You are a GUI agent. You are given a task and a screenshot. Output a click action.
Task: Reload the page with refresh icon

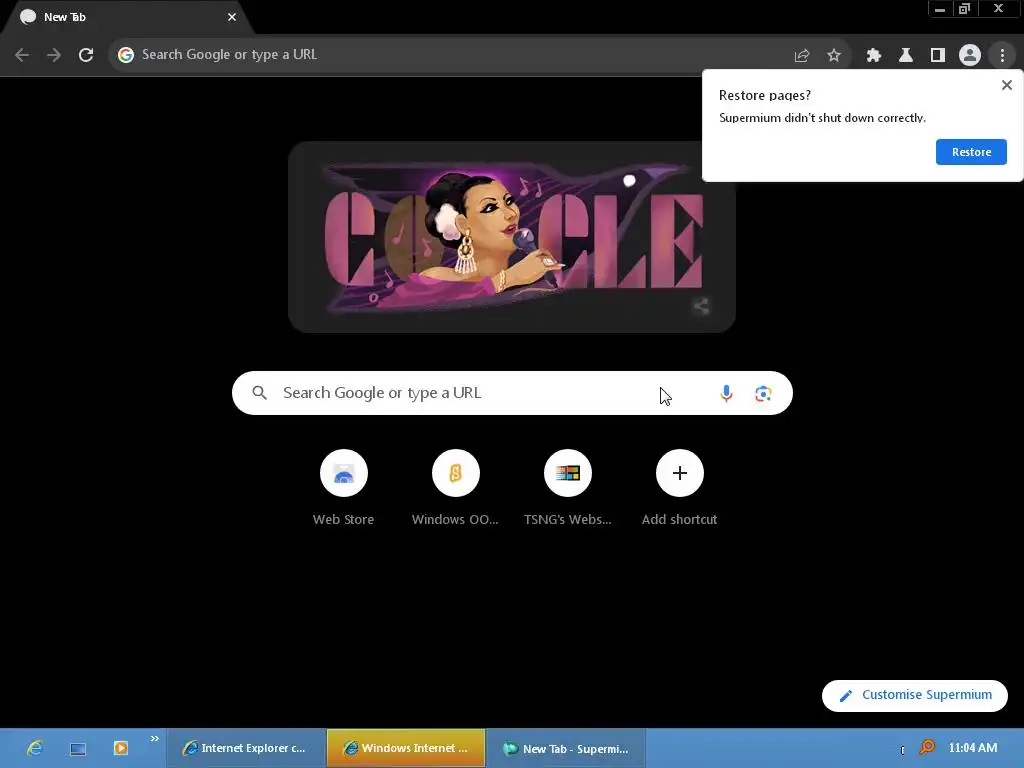click(86, 55)
